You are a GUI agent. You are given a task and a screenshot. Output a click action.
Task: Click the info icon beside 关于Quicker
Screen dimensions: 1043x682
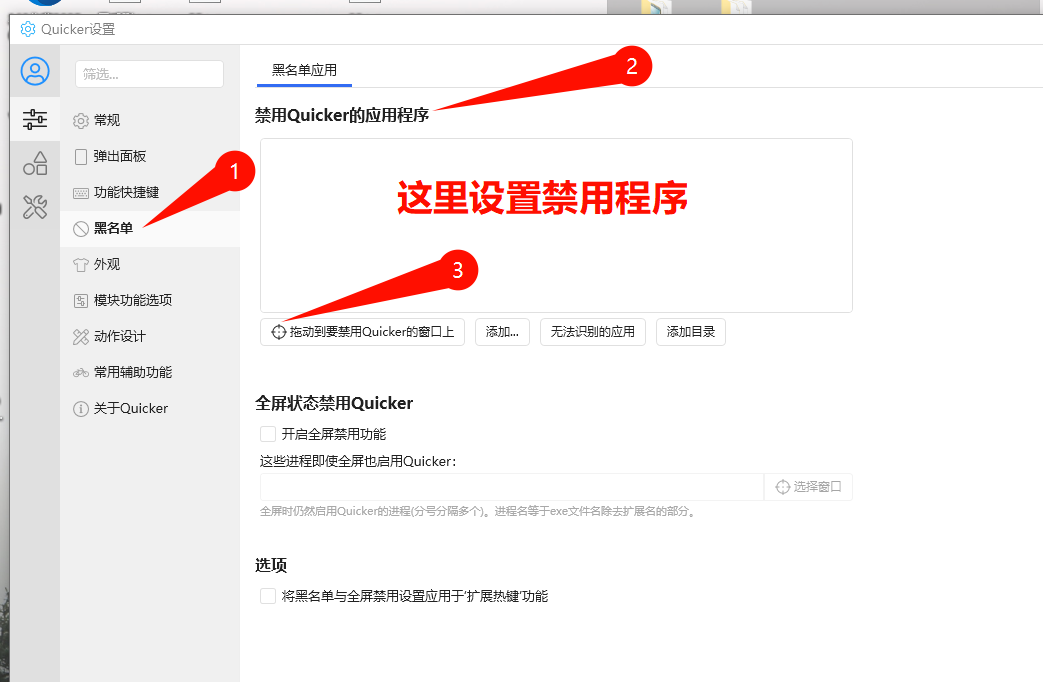pyautogui.click(x=80, y=409)
